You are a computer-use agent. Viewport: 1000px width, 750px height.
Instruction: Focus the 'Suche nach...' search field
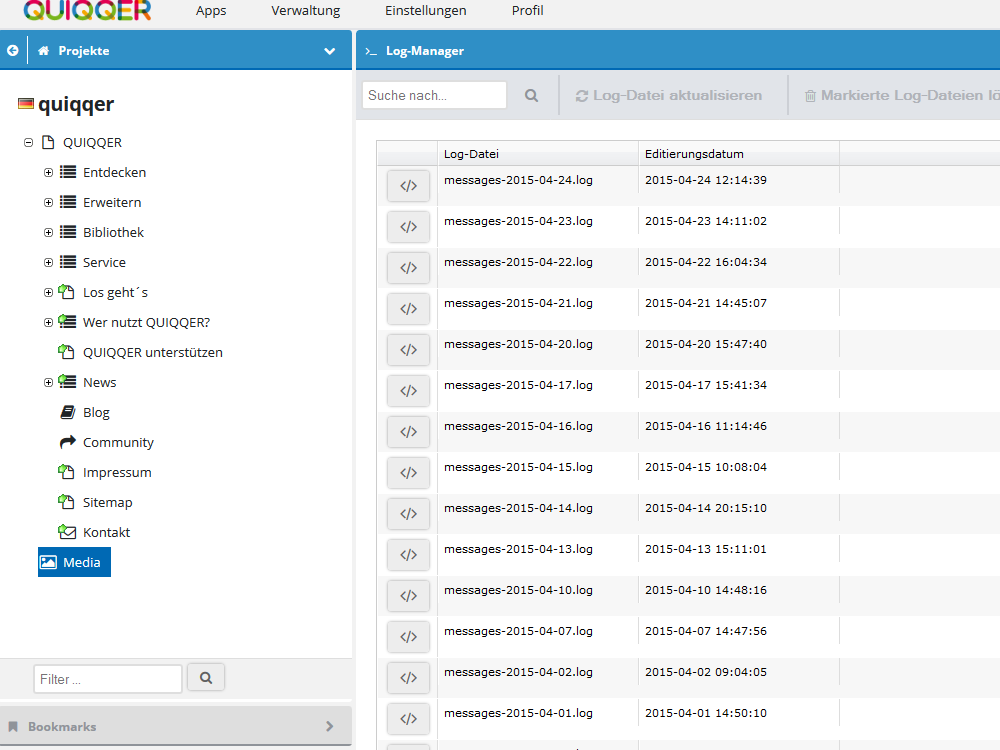pos(434,95)
